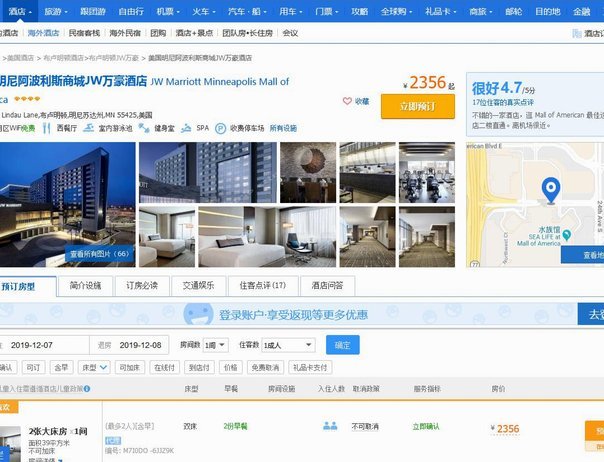Switch to the 酒店问答 tab

(x=327, y=286)
